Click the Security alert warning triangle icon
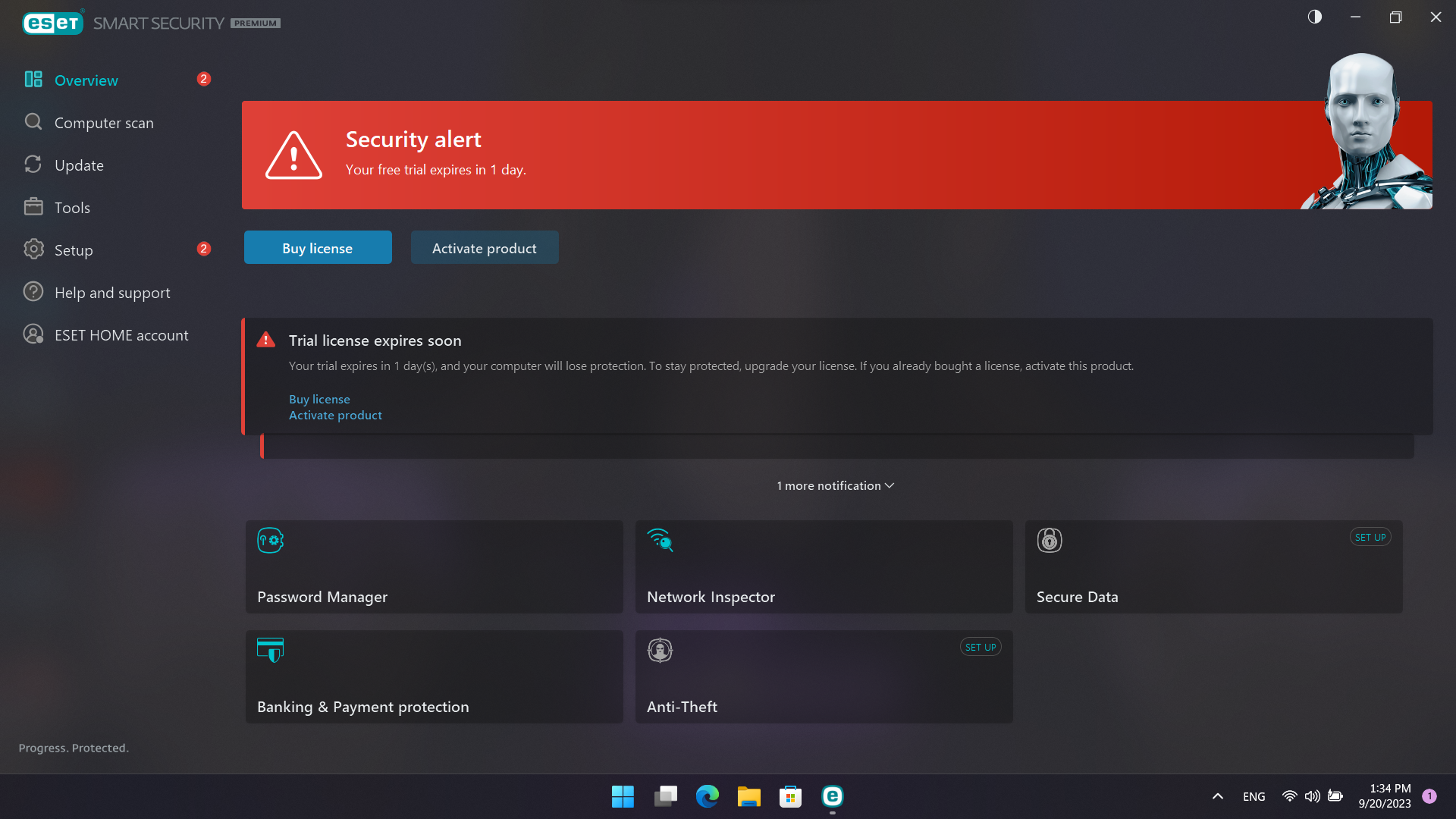This screenshot has width=1456, height=819. point(294,155)
